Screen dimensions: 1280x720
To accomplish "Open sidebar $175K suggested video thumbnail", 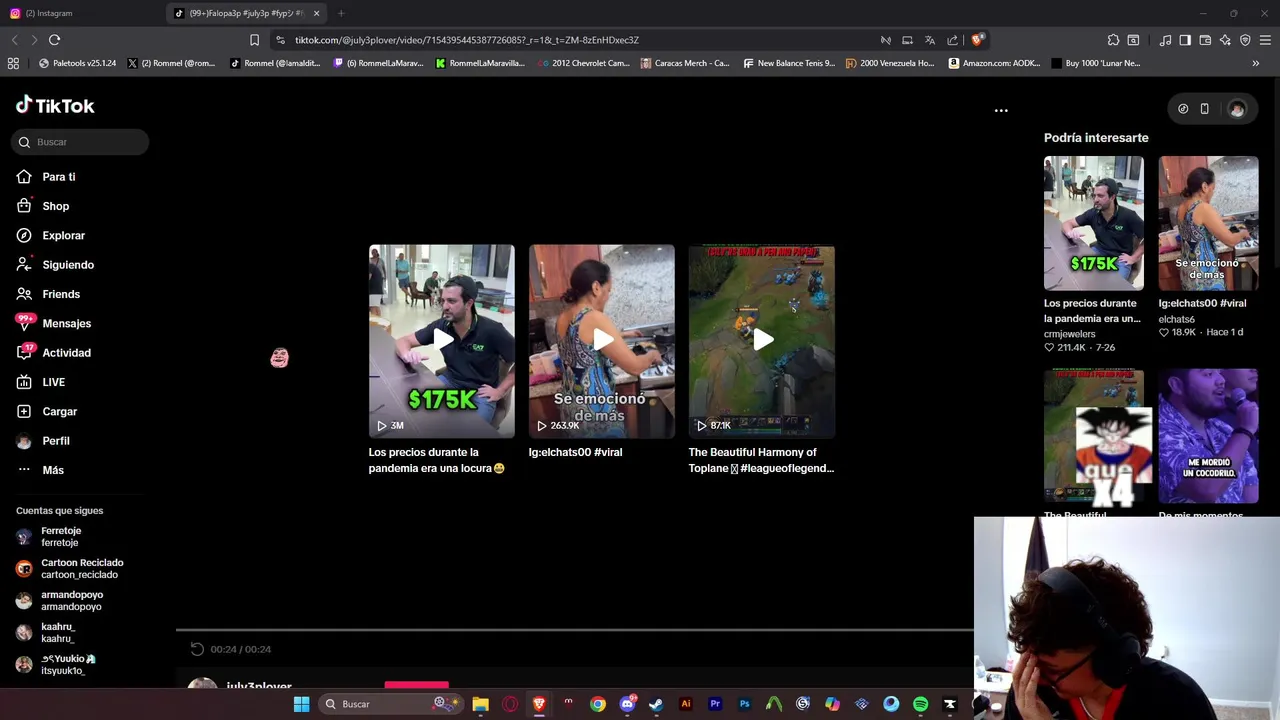I will pos(1094,223).
